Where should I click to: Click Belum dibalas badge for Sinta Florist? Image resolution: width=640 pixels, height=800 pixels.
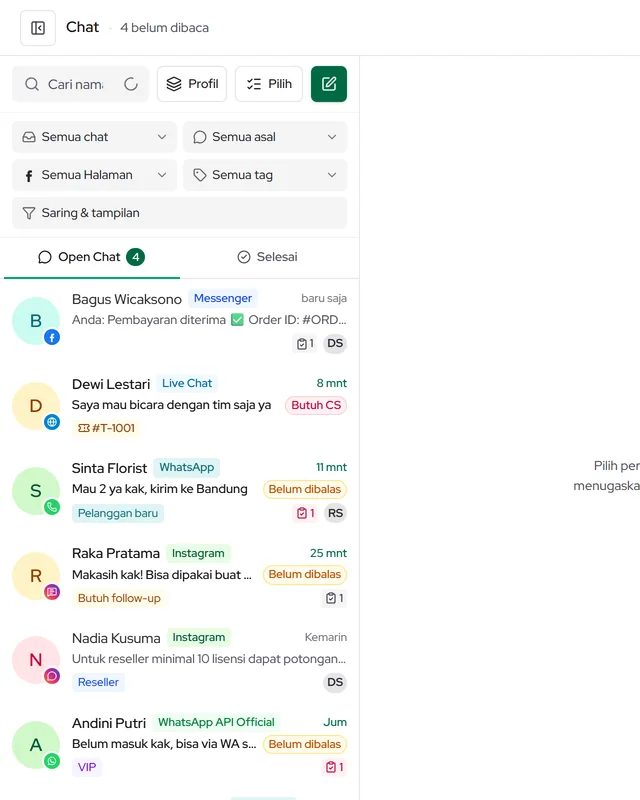[x=305, y=489]
